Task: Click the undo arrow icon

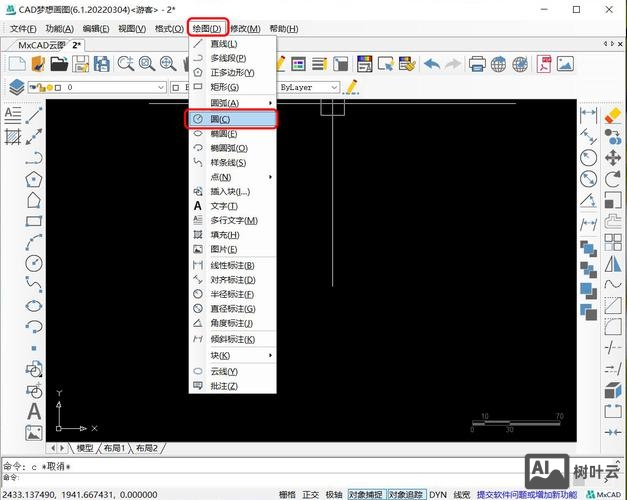Action: [432, 64]
